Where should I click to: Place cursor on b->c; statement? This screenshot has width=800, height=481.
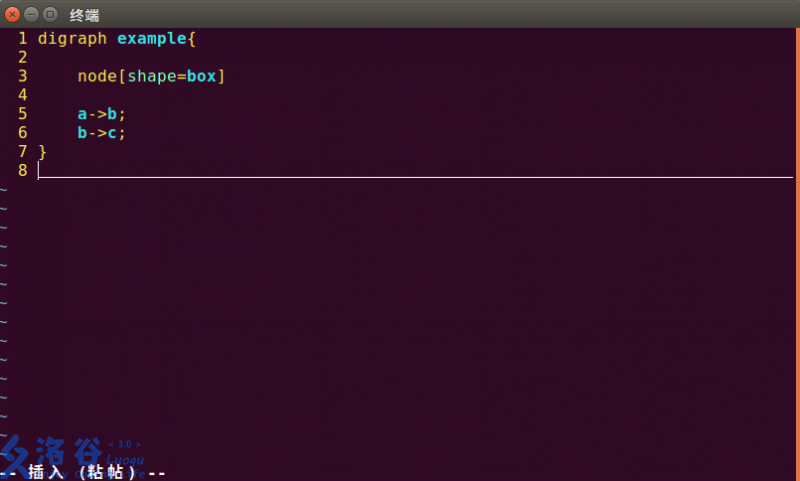(x=101, y=133)
